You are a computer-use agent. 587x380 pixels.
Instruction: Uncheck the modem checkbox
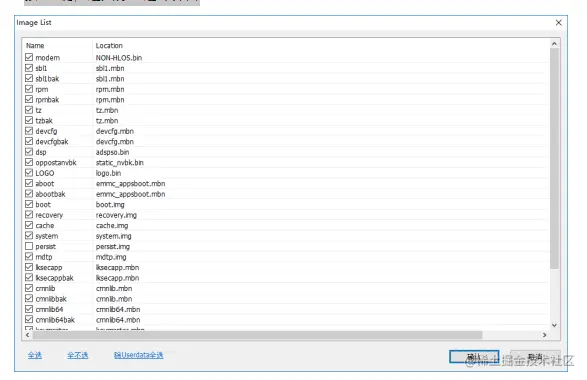pos(29,57)
